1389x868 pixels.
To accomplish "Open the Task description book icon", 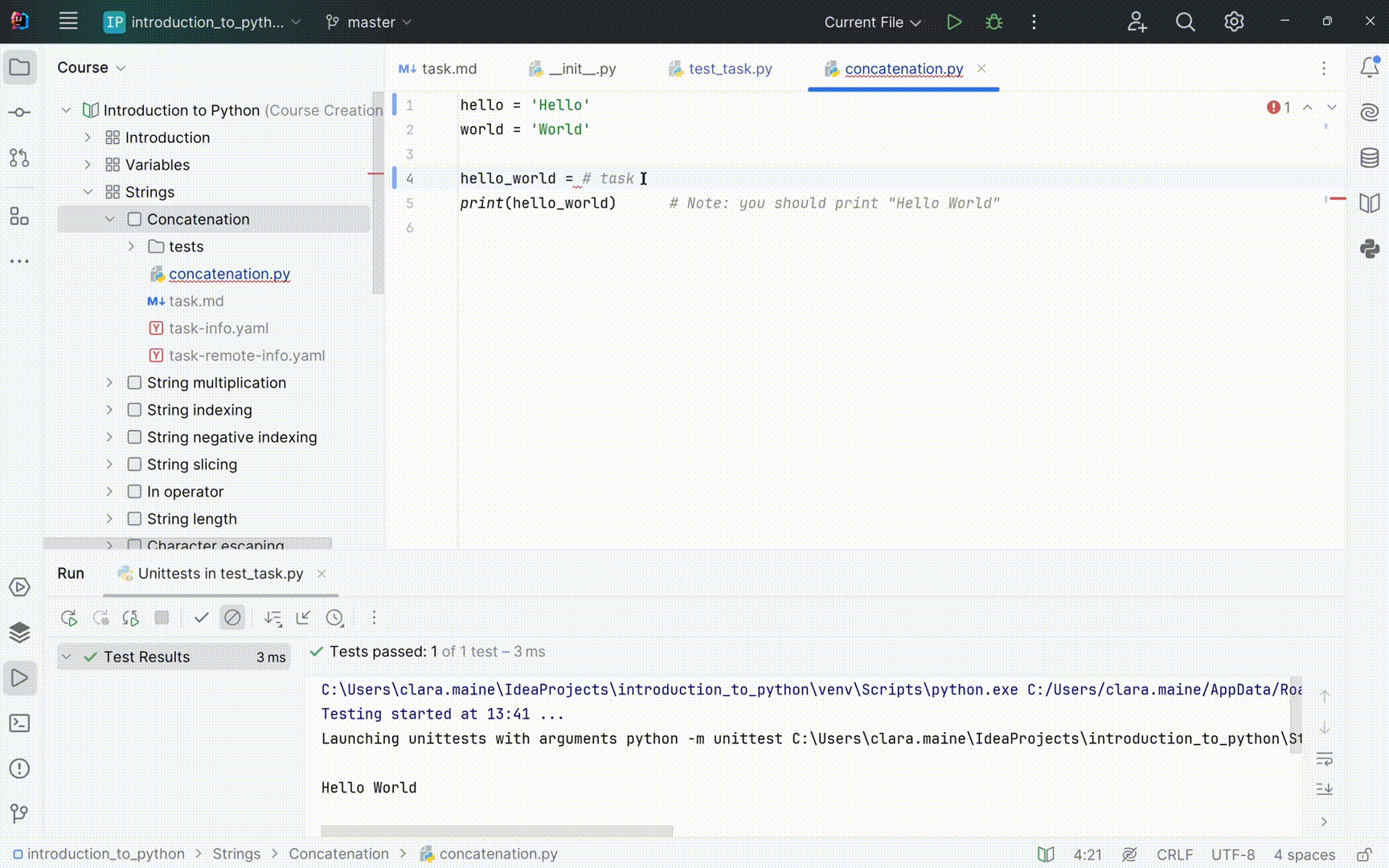I will (1370, 203).
